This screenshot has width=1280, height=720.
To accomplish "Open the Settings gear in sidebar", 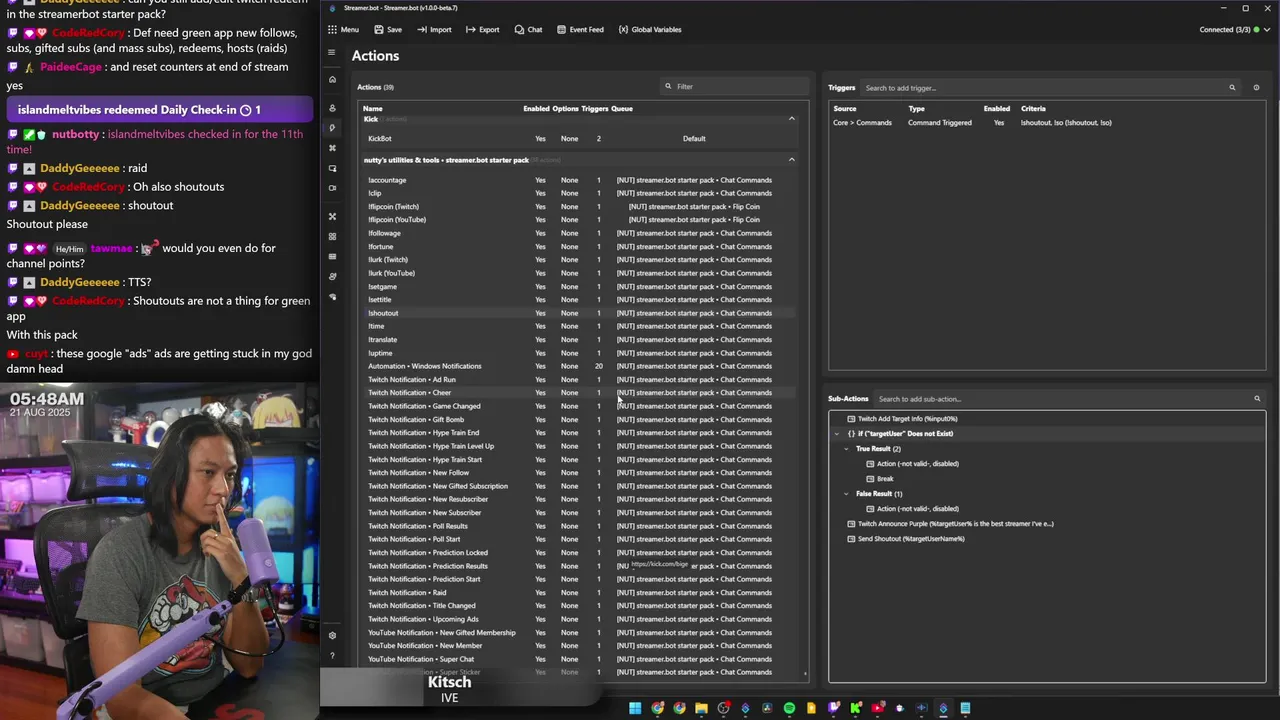I will pyautogui.click(x=332, y=635).
